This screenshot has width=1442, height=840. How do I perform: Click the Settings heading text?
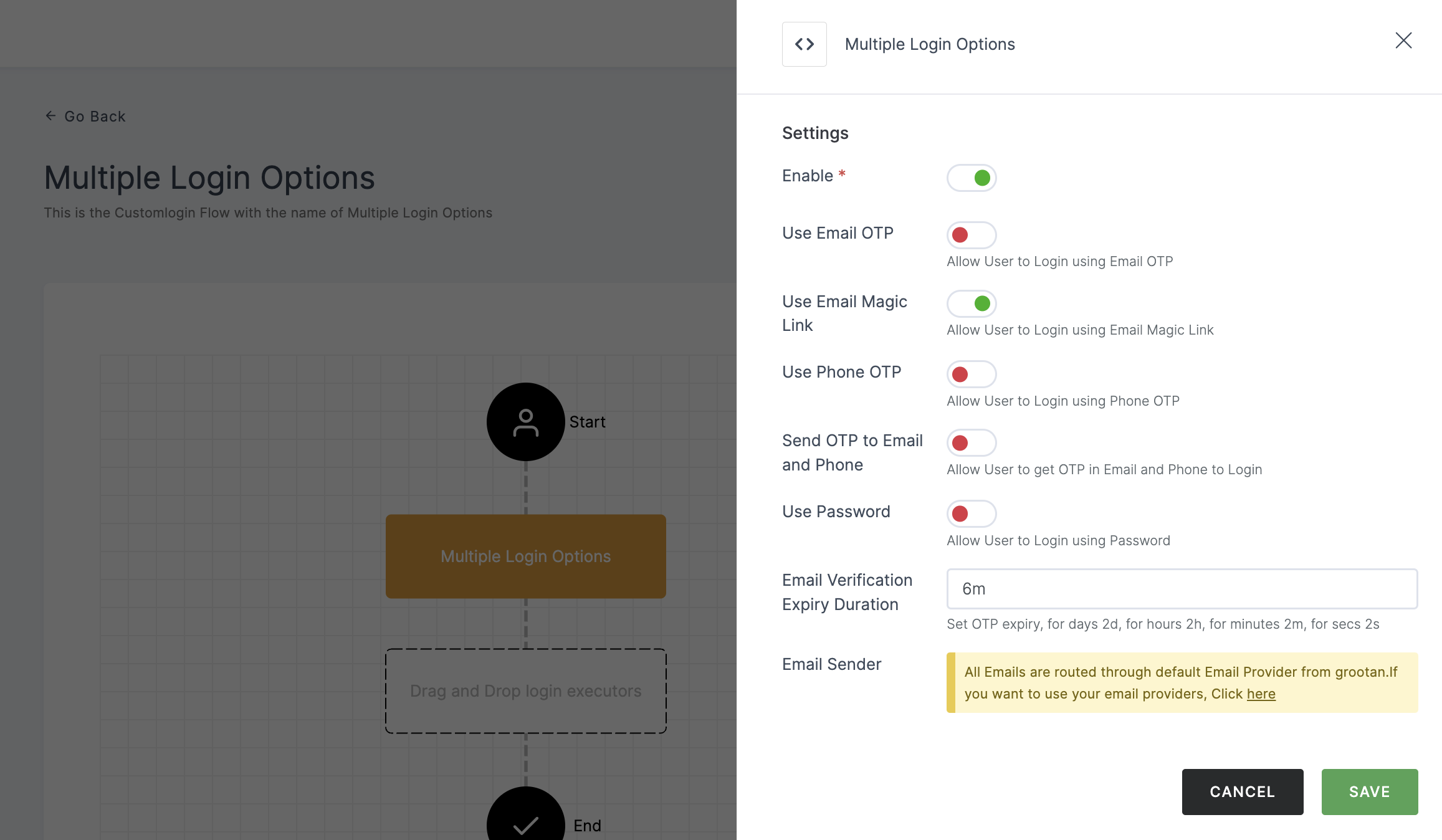[815, 133]
